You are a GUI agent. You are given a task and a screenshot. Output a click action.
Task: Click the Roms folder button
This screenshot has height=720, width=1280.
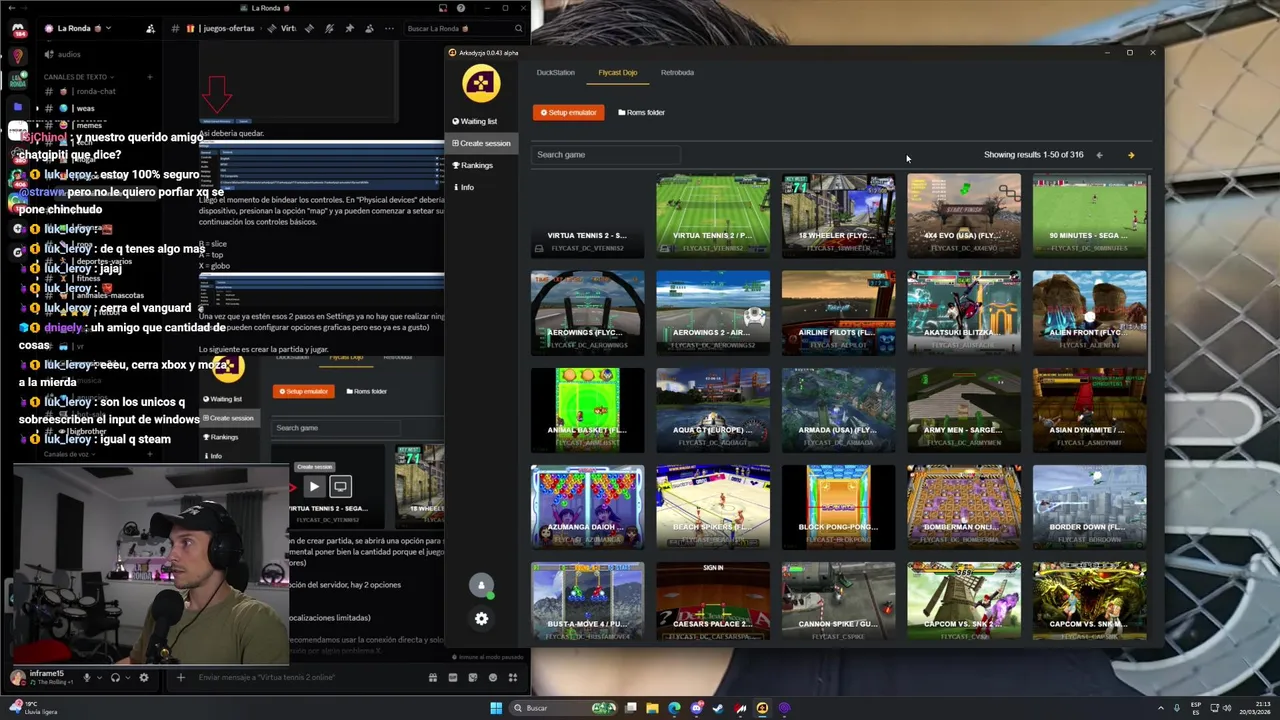[641, 113]
